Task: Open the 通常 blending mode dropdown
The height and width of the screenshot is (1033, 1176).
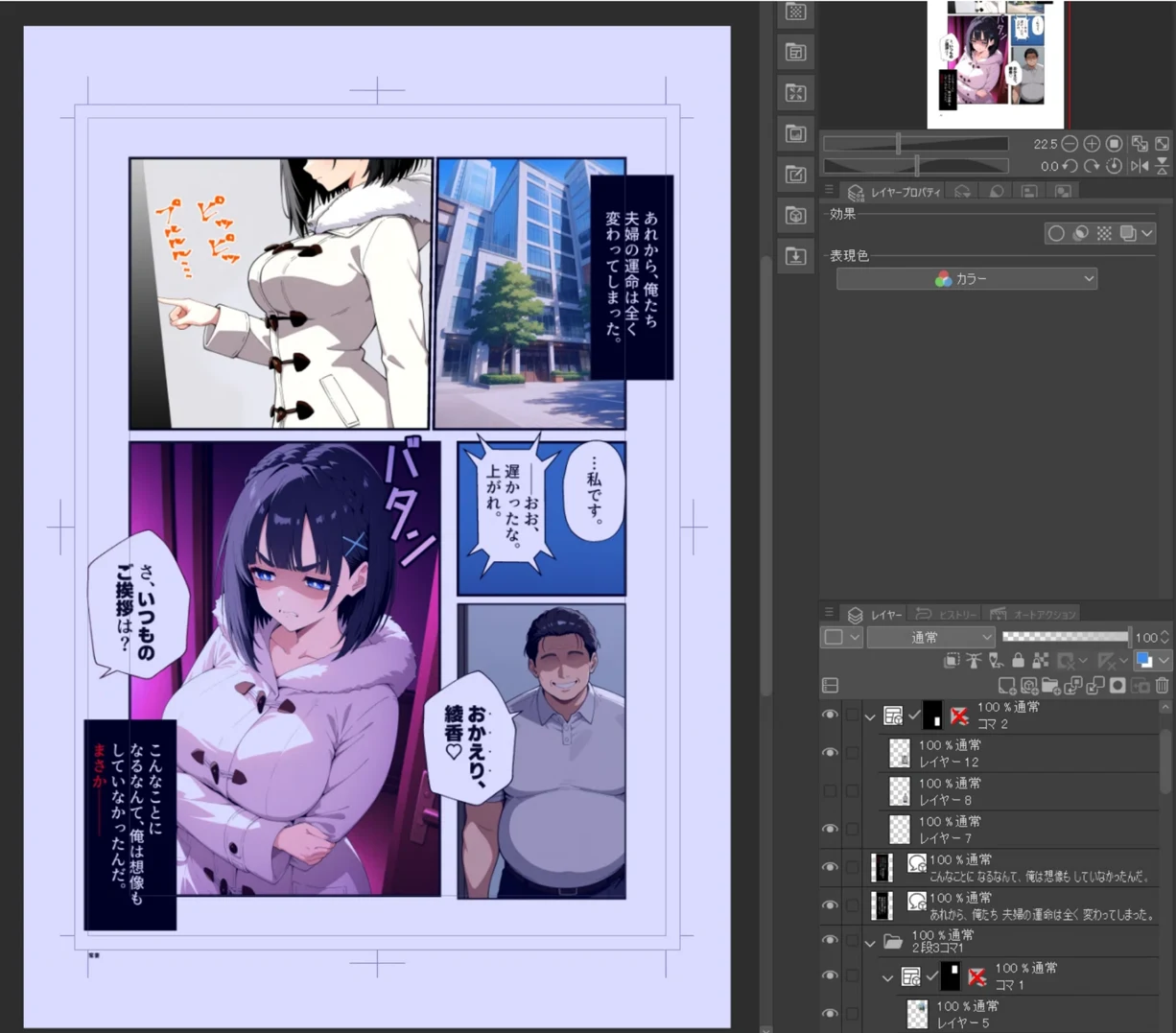Action: tap(930, 637)
